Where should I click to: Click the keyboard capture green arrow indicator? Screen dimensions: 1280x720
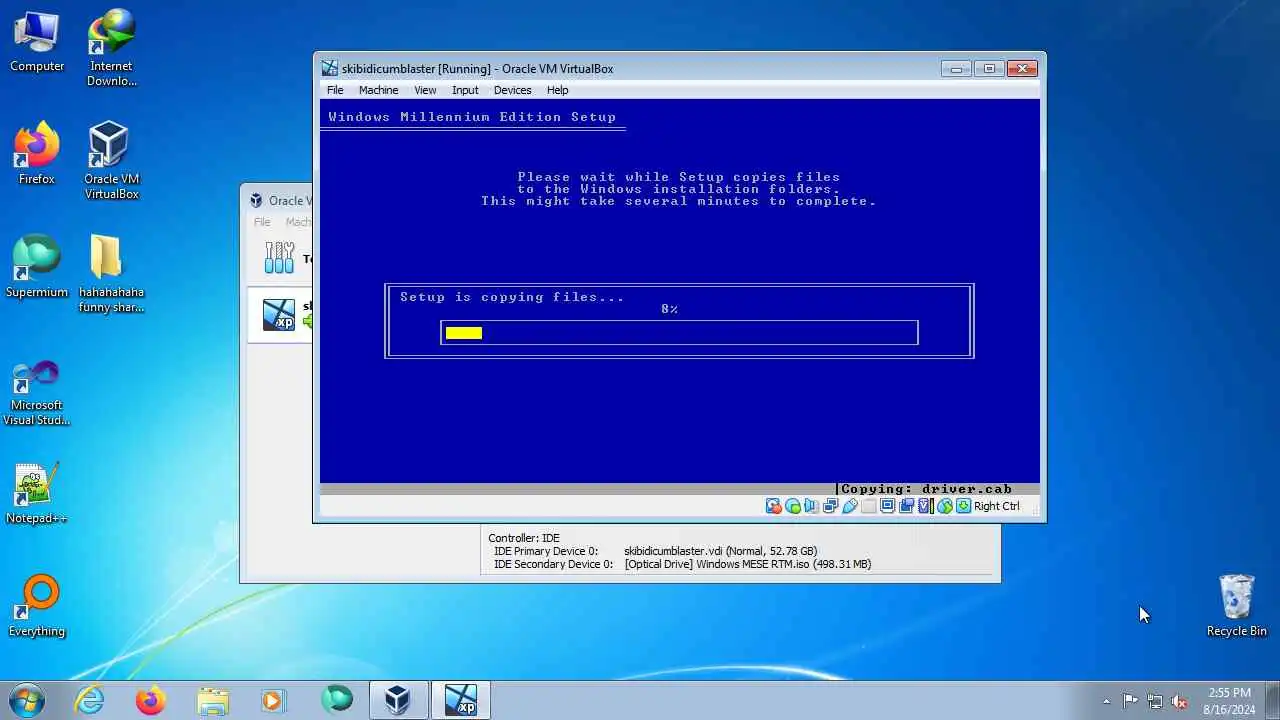click(963, 506)
